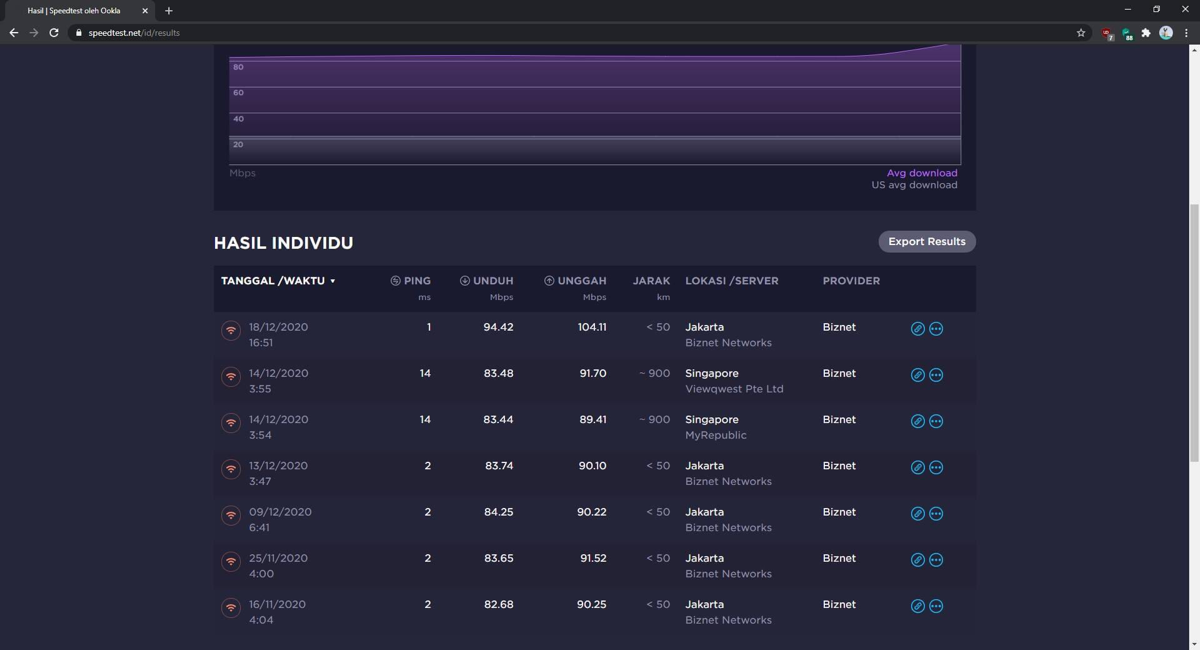Viewport: 1200px width, 650px height.
Task: Click the share link icon for Viewqwest Singapore result
Action: point(917,375)
